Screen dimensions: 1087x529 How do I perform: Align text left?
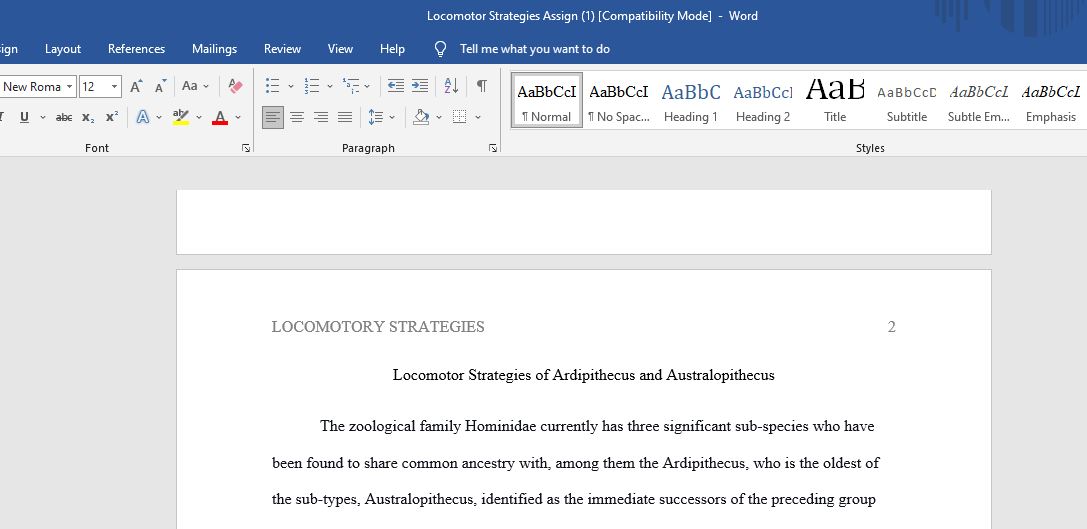tap(273, 117)
